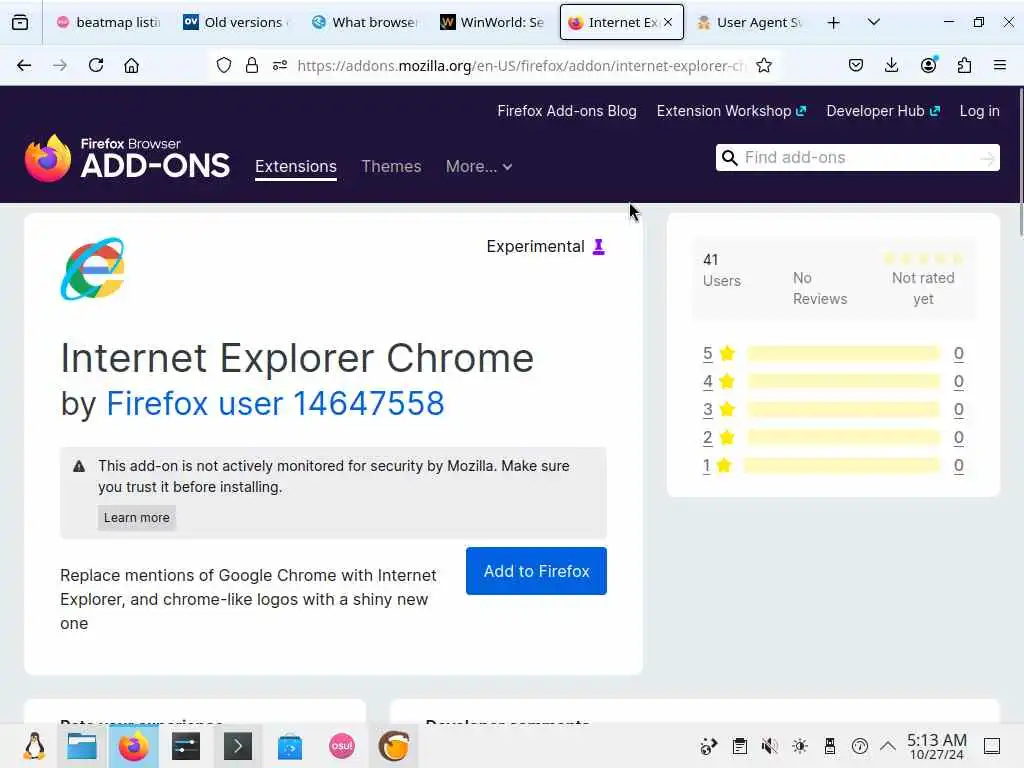1024x768 pixels.
Task: Filter reviews by 5 star rating bar
Action: click(x=843, y=353)
